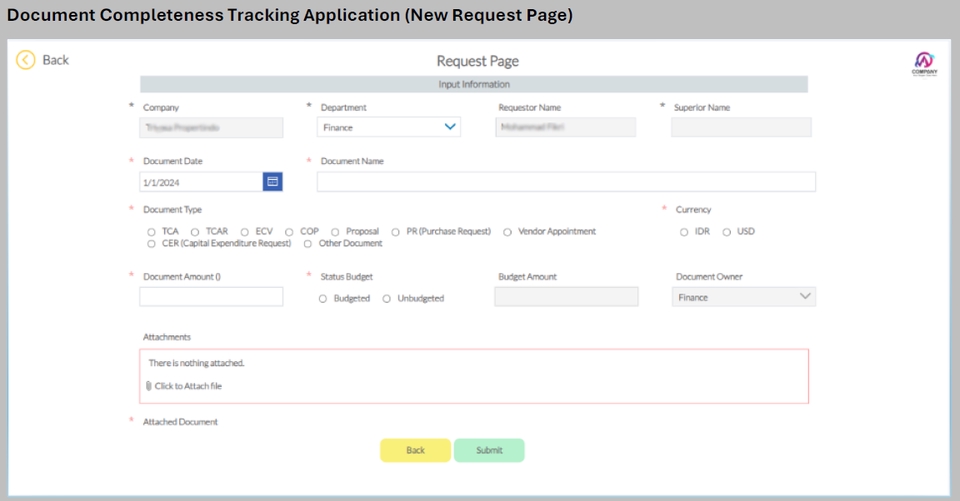Viewport: 960px width, 501px height.
Task: Choose the IDR currency option
Action: (684, 232)
